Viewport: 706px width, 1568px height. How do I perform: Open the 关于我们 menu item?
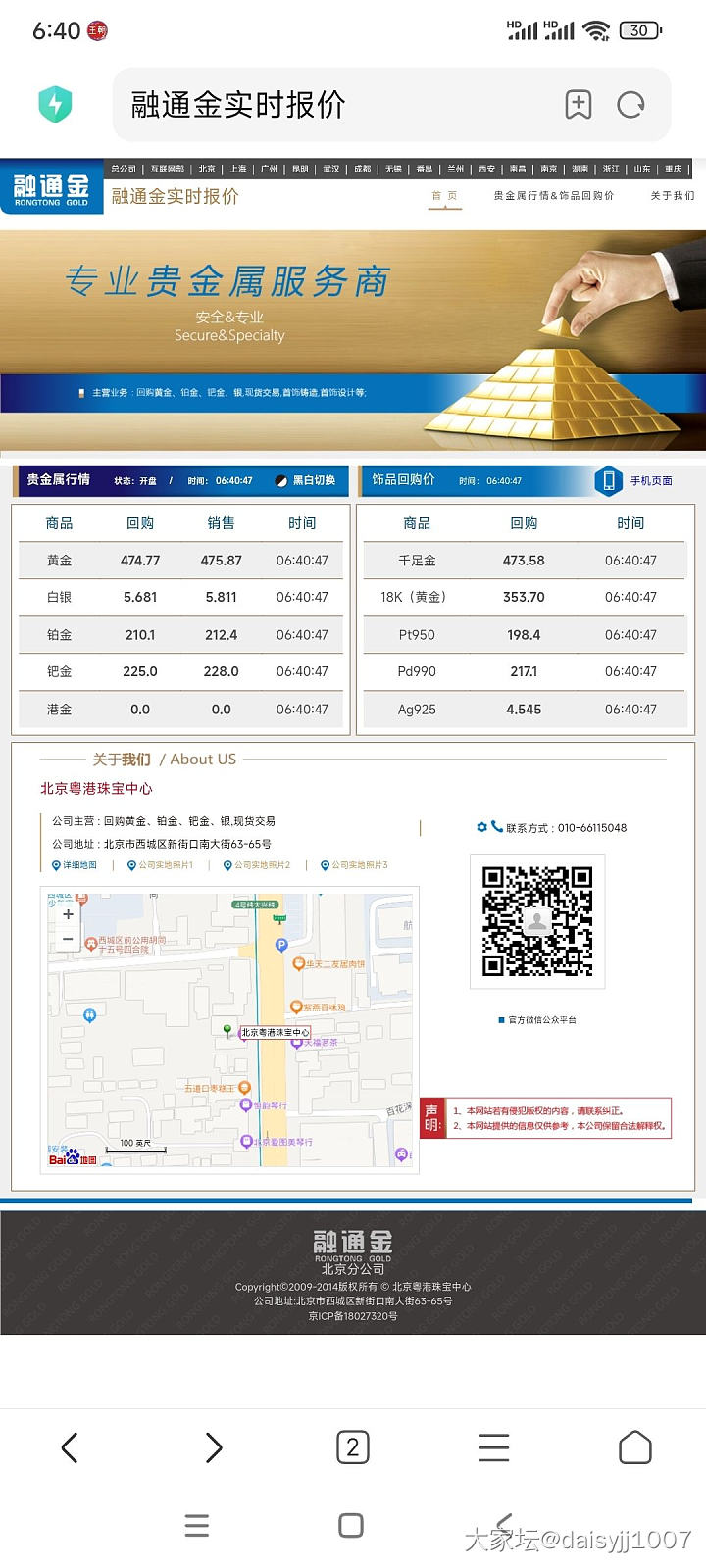tap(673, 196)
